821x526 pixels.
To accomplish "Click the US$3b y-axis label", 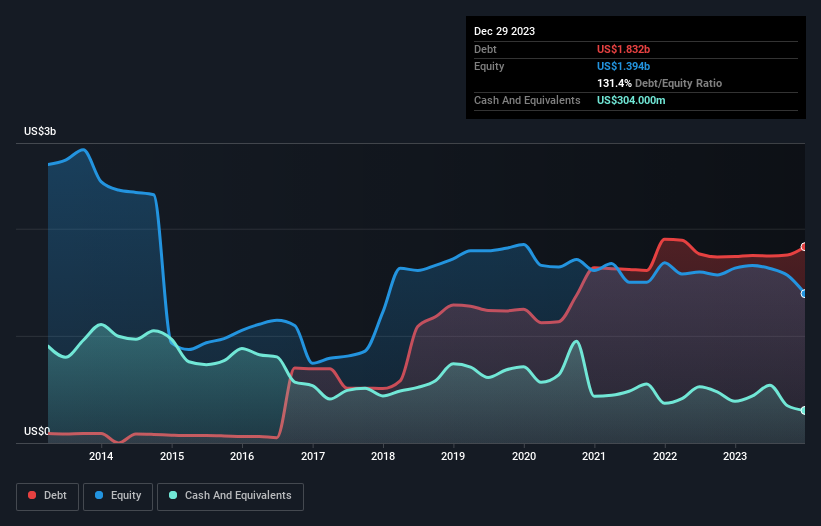I will (40, 131).
